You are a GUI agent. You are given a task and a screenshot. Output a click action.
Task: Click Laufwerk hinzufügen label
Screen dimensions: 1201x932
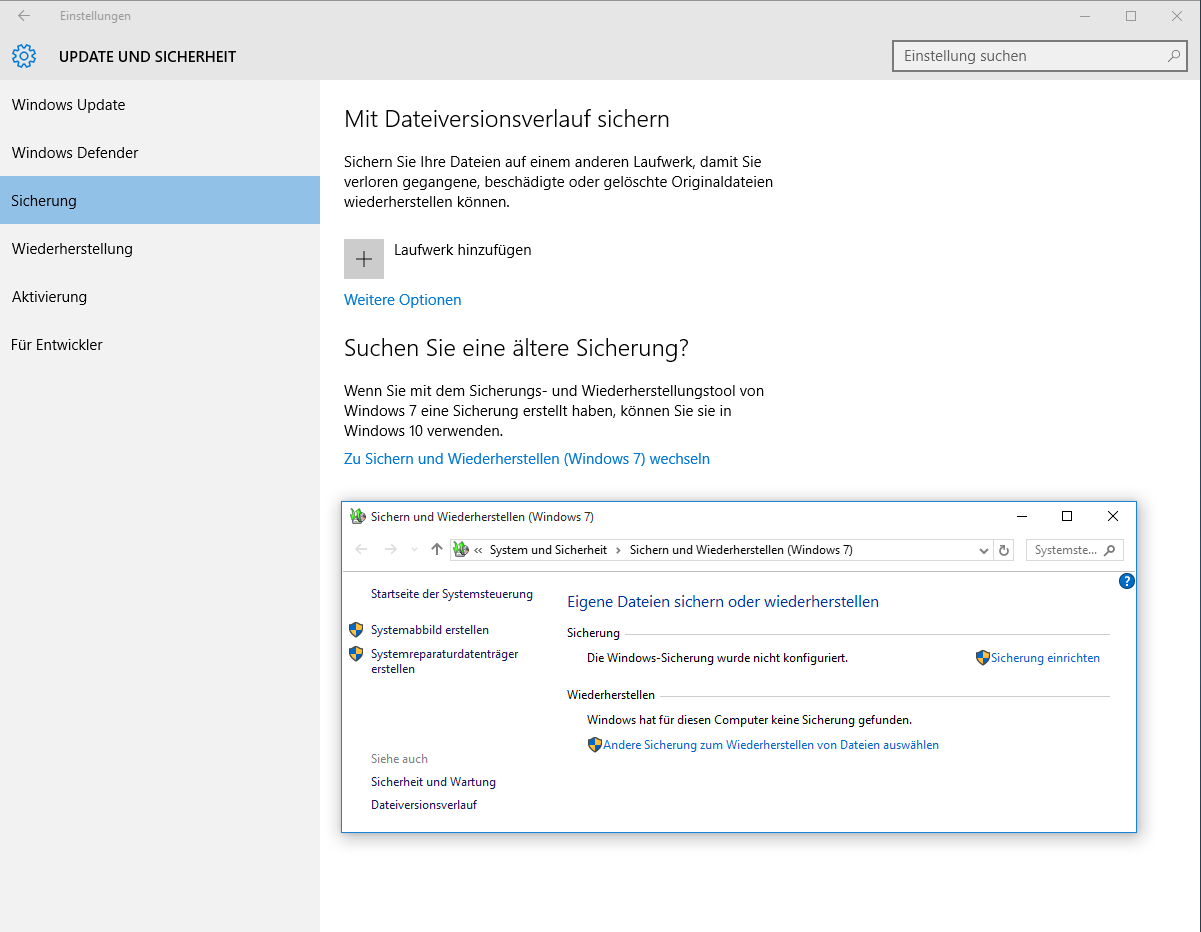point(463,250)
